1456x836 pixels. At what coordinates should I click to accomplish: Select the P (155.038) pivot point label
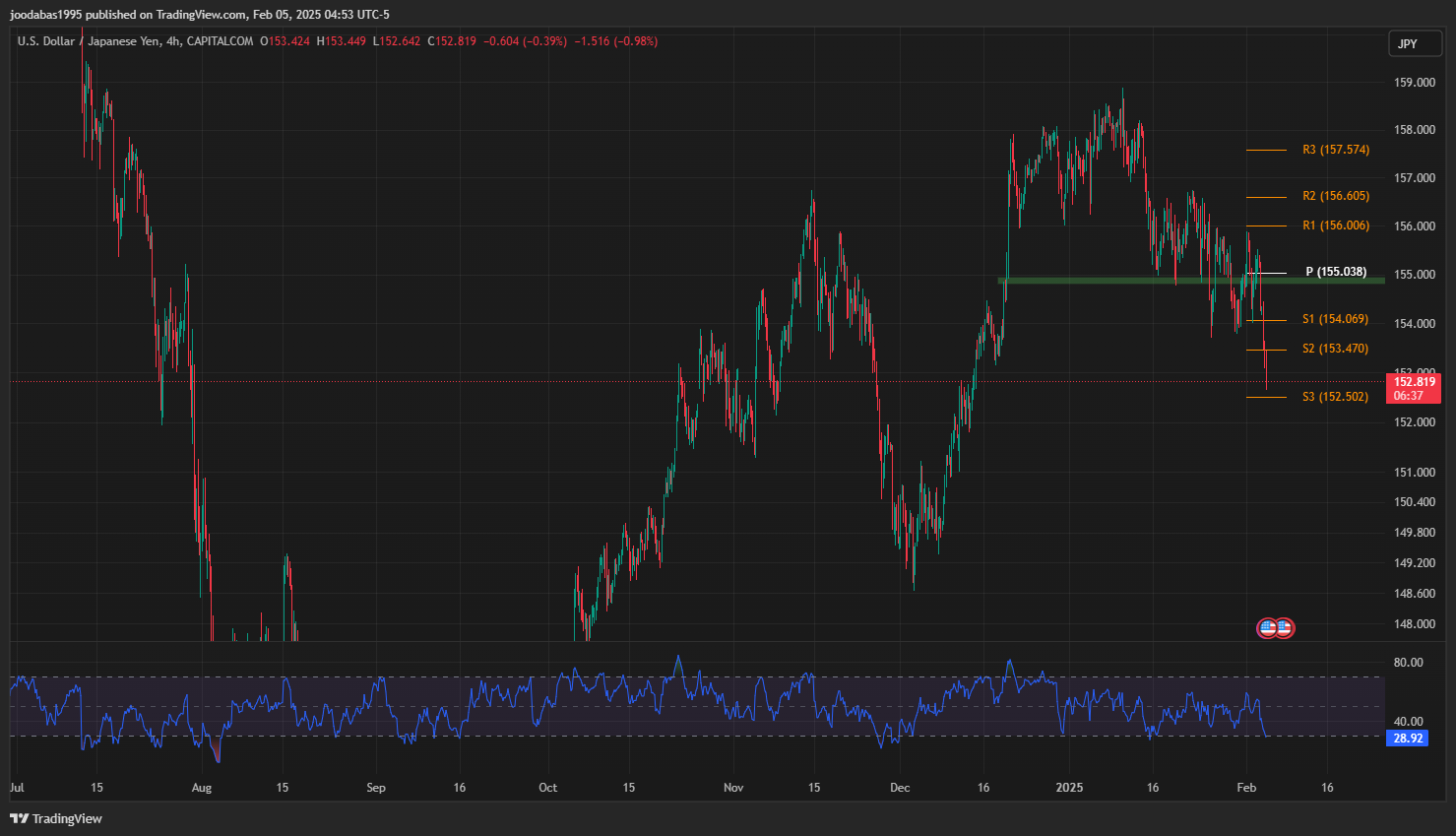(1335, 272)
